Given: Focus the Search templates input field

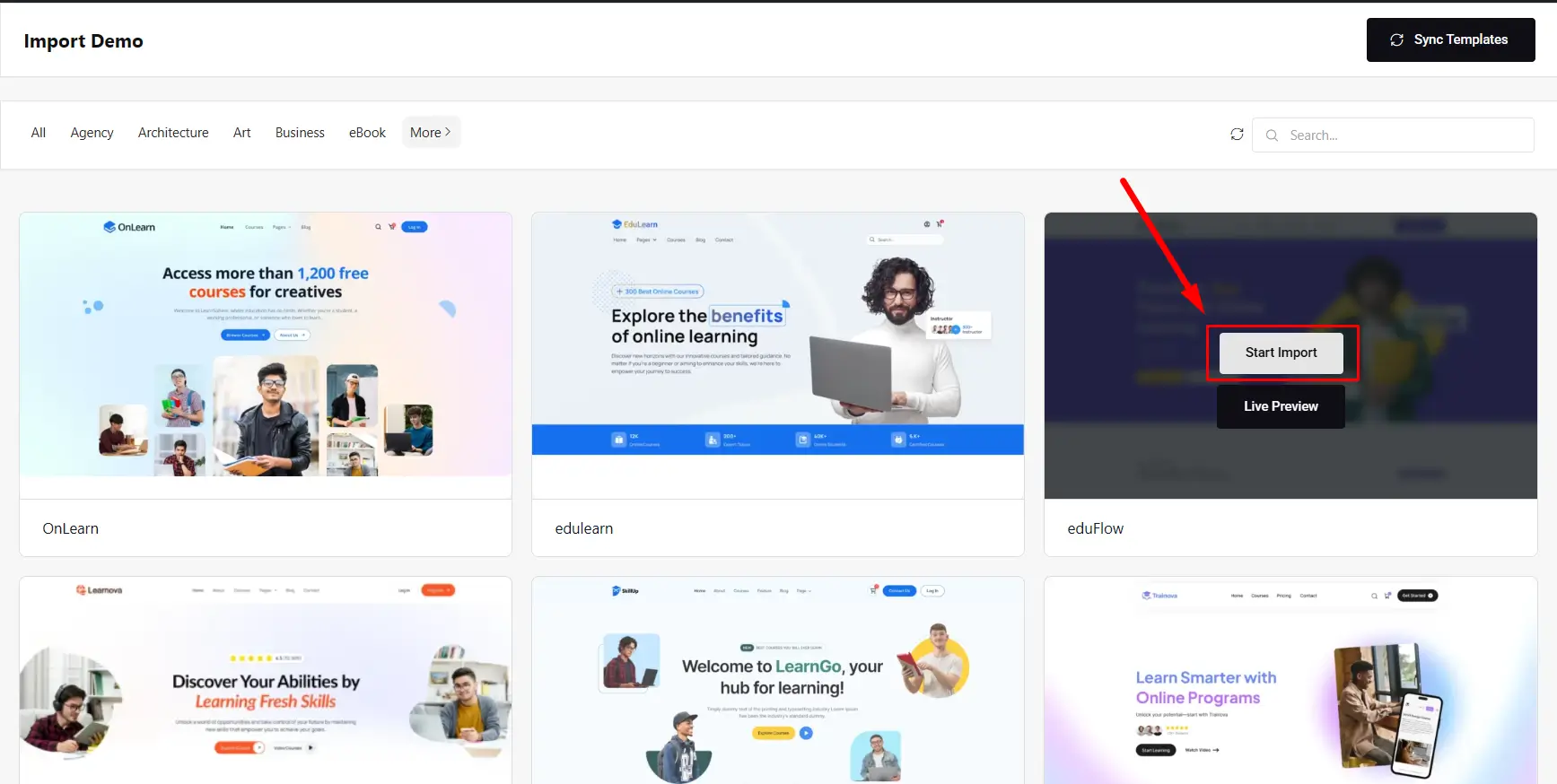Looking at the screenshot, I should pos(1393,135).
